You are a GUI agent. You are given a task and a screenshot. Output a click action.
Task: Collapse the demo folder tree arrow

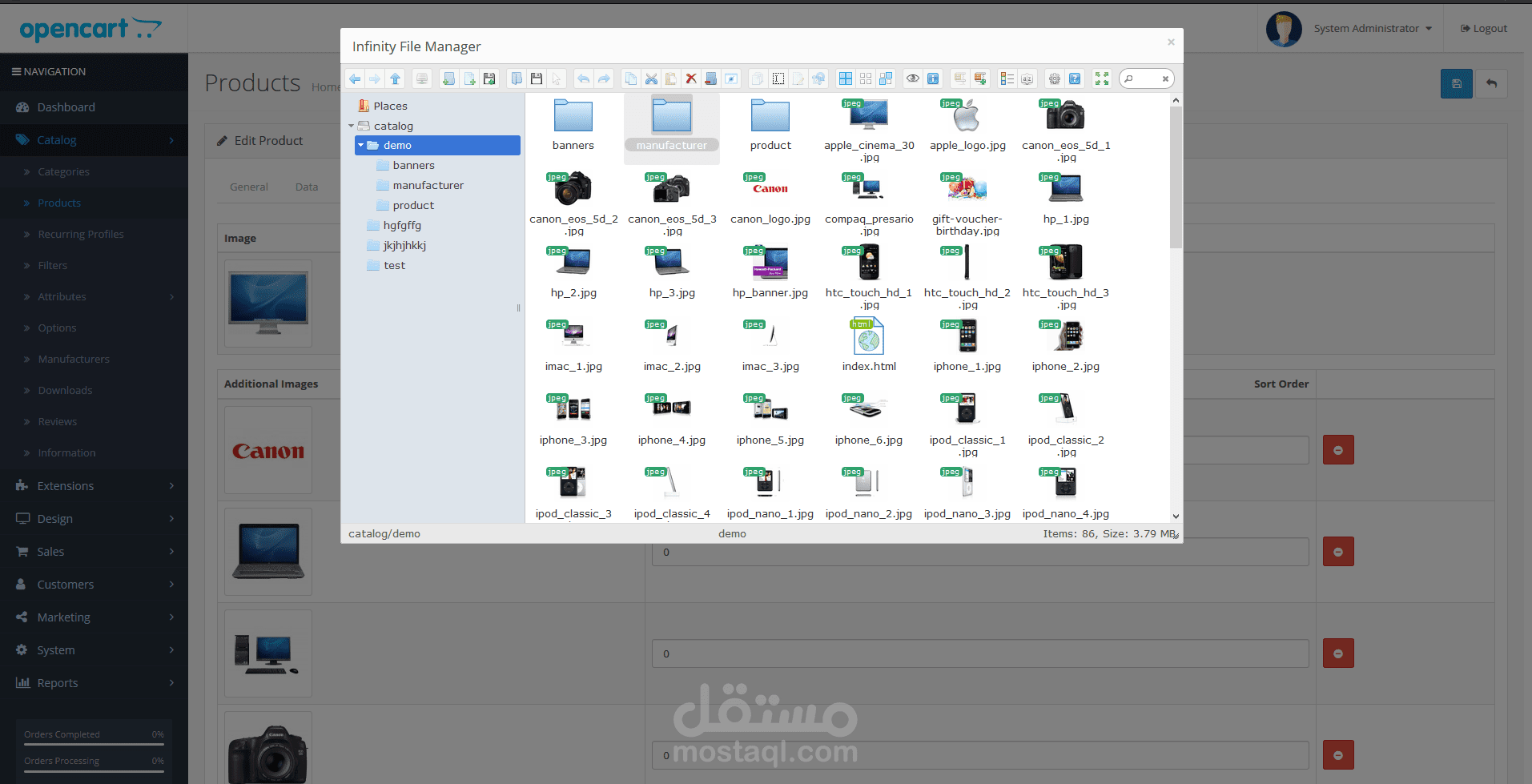coord(361,145)
